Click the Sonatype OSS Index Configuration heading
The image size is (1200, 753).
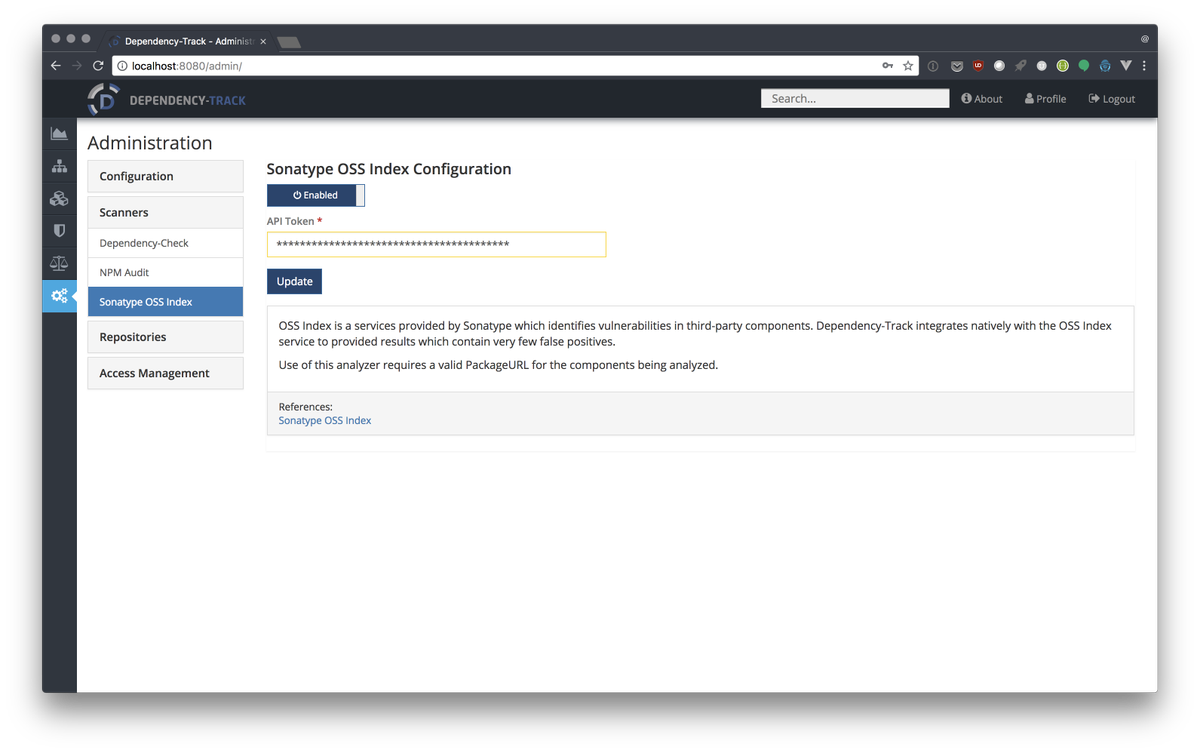coord(389,169)
